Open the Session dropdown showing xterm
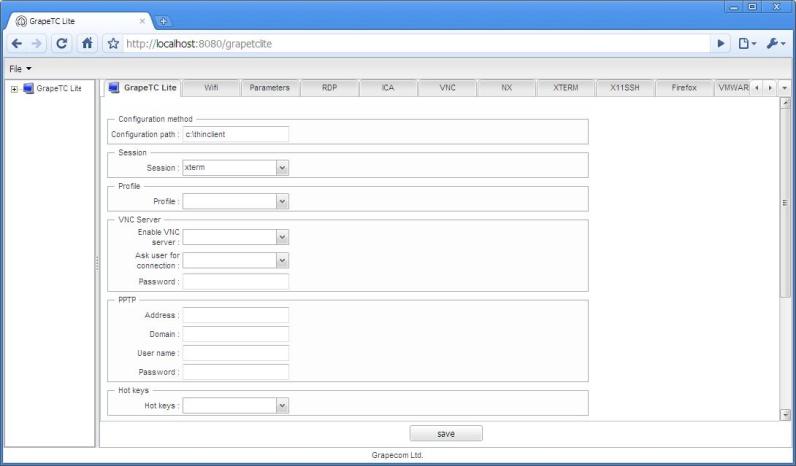 point(282,168)
